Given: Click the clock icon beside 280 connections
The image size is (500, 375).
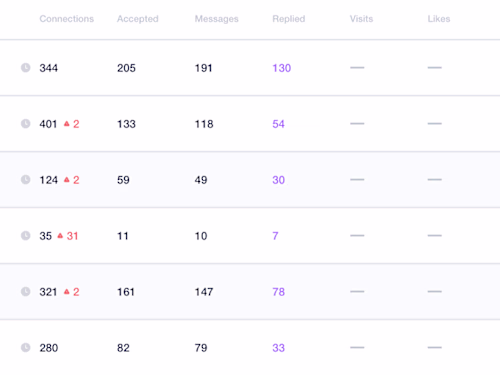Looking at the screenshot, I should tap(25, 348).
